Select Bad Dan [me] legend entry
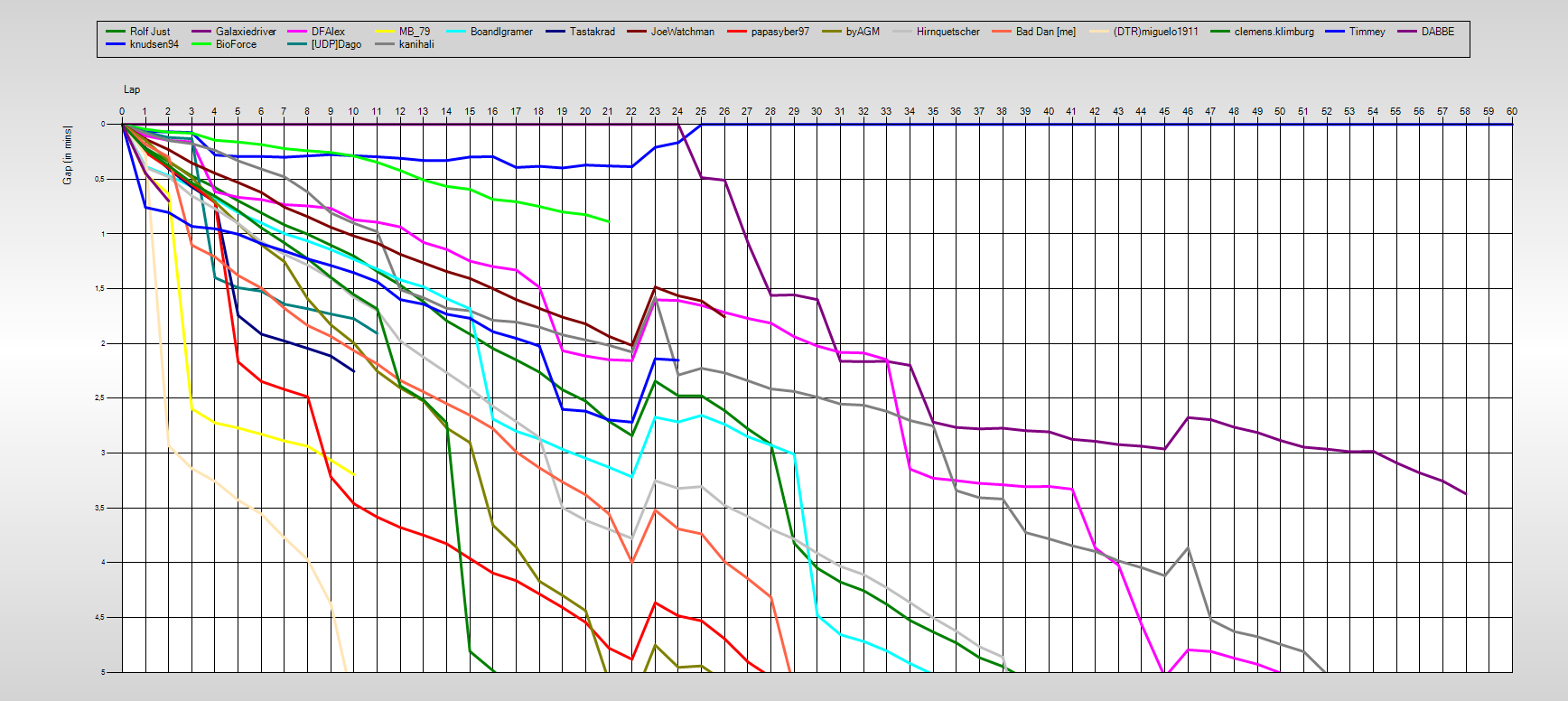Image resolution: width=1568 pixels, height=701 pixels. click(1045, 32)
